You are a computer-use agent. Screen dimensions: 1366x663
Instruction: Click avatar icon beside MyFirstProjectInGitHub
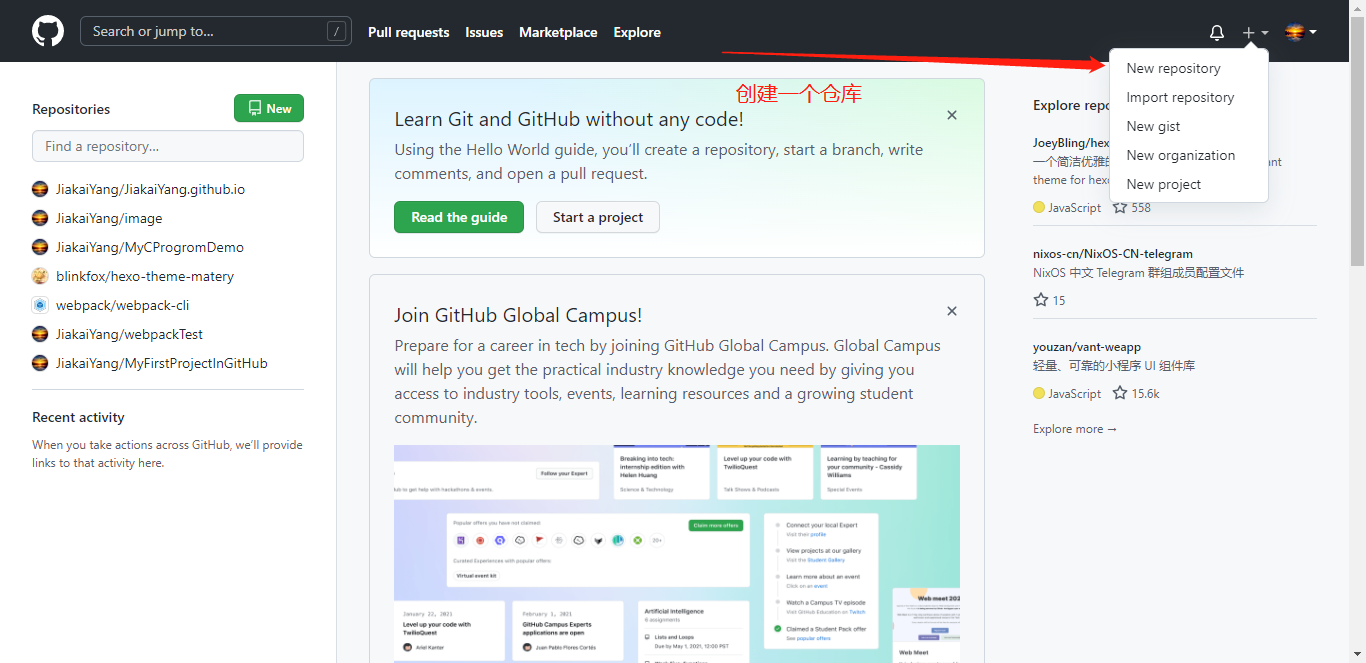[40, 363]
